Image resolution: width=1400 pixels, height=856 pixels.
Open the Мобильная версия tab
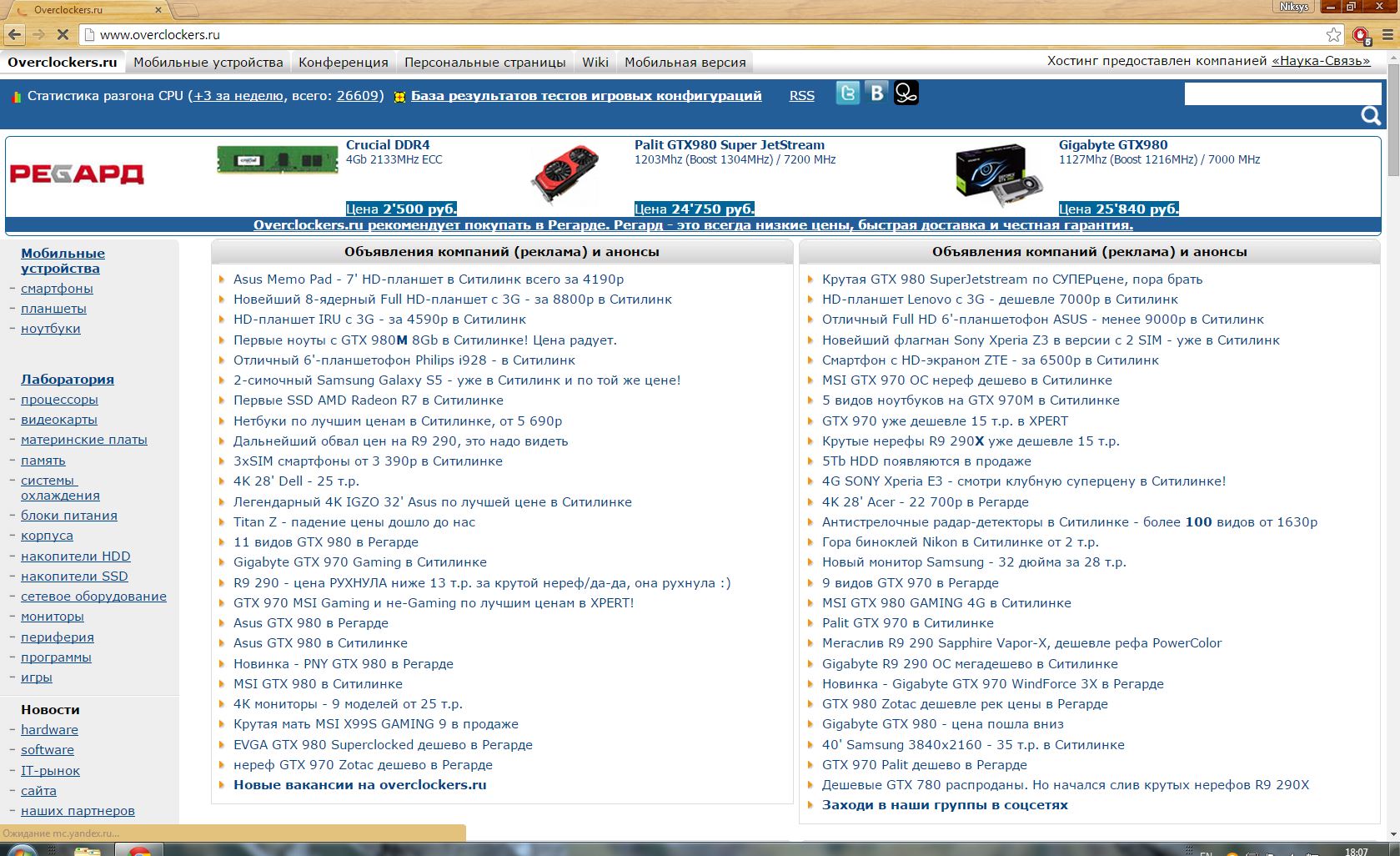click(685, 62)
